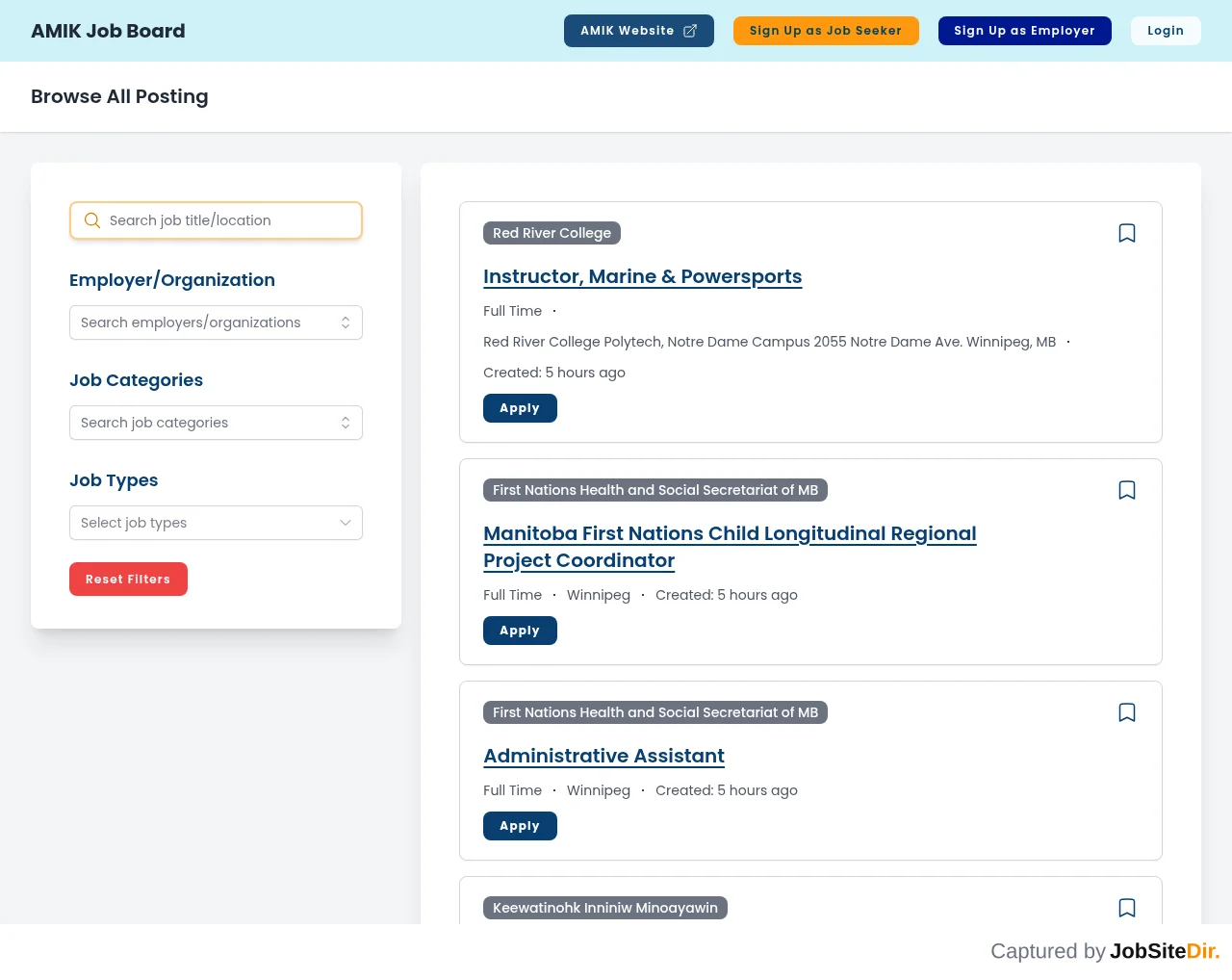Click the Browse All Posting heading
Screen dimensions: 1232x980
[119, 96]
